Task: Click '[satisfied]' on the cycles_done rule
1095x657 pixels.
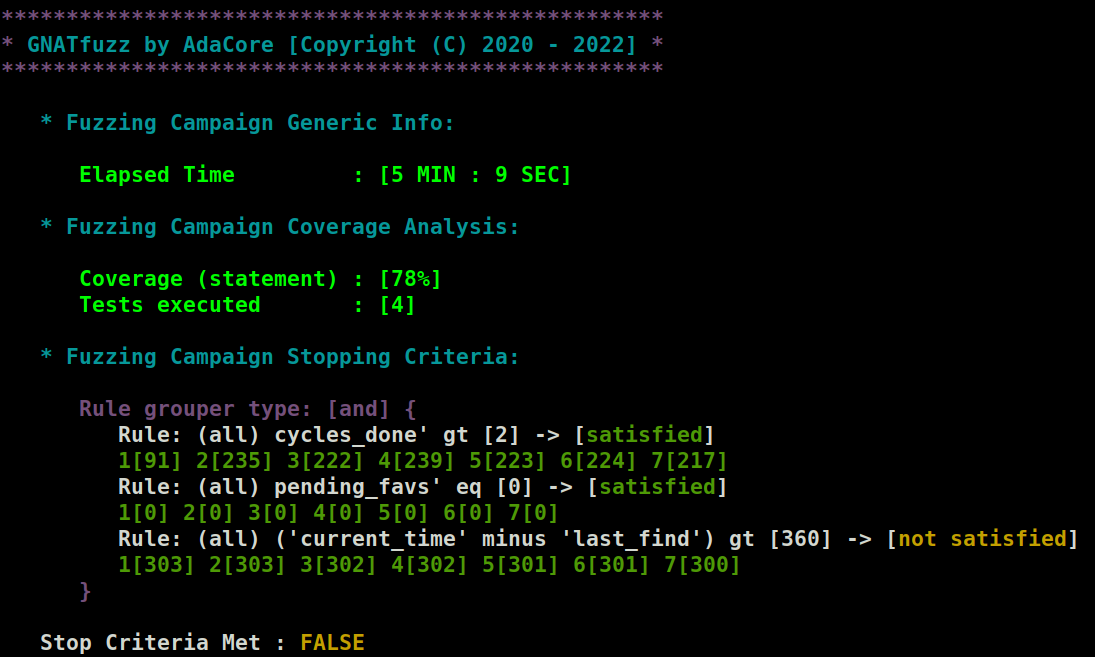Action: (644, 435)
